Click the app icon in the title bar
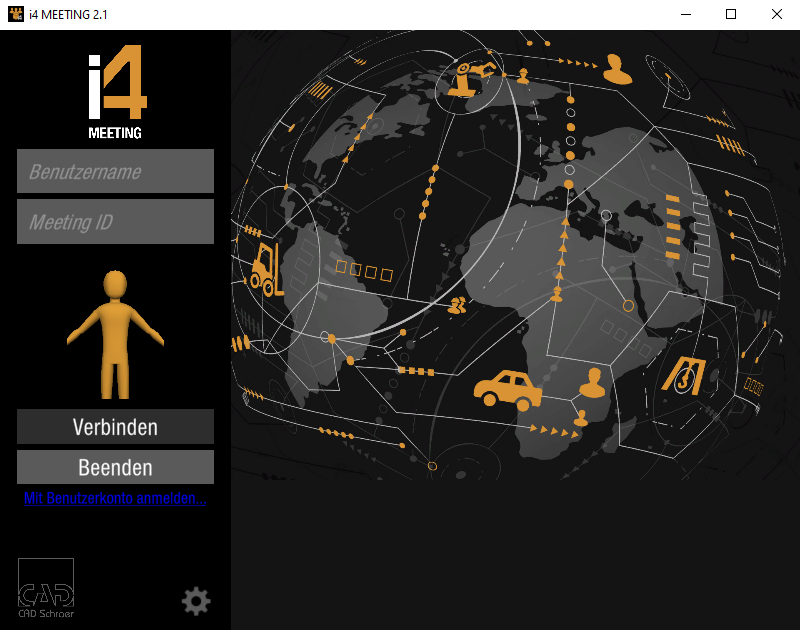 15,15
